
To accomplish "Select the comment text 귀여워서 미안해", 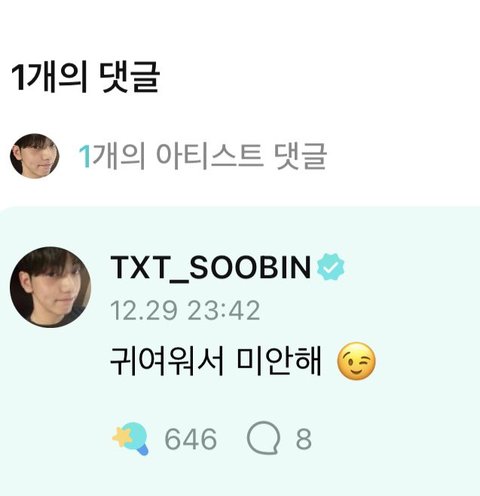I will [216, 361].
